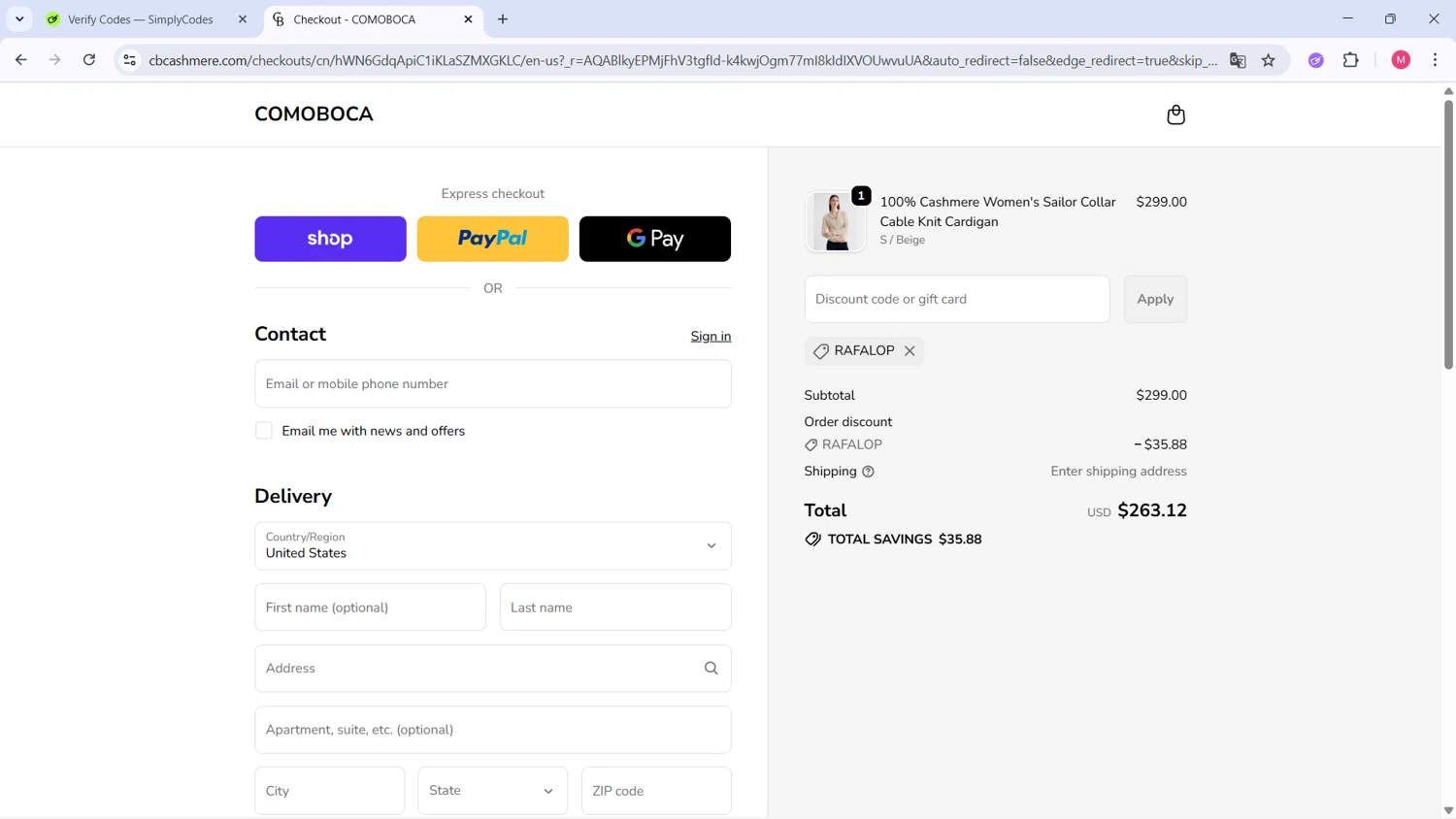Expand the State dropdown
Screen dimensions: 1456x819
pyautogui.click(x=493, y=791)
